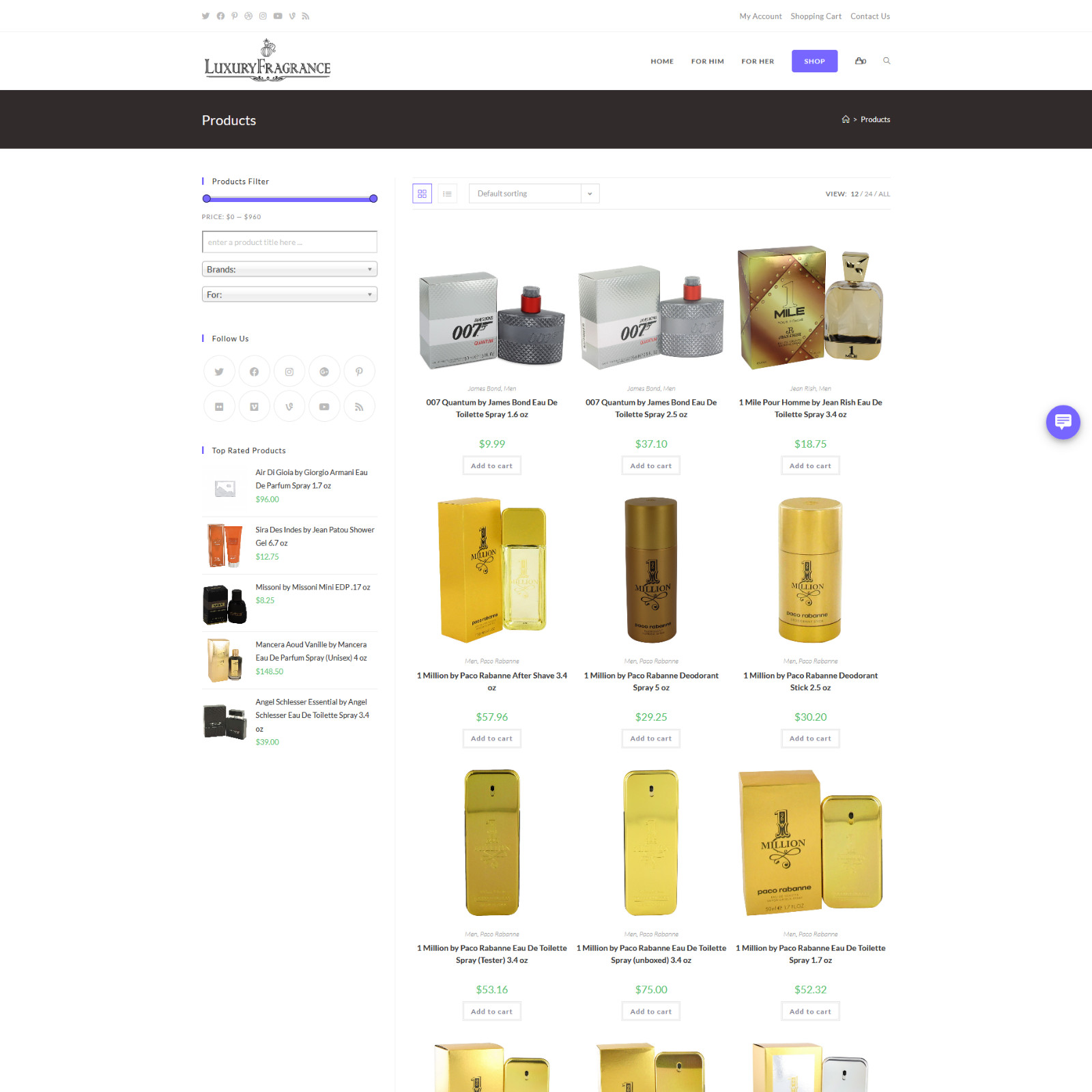Open the header search magnifier
1092x1092 pixels.
887,61
